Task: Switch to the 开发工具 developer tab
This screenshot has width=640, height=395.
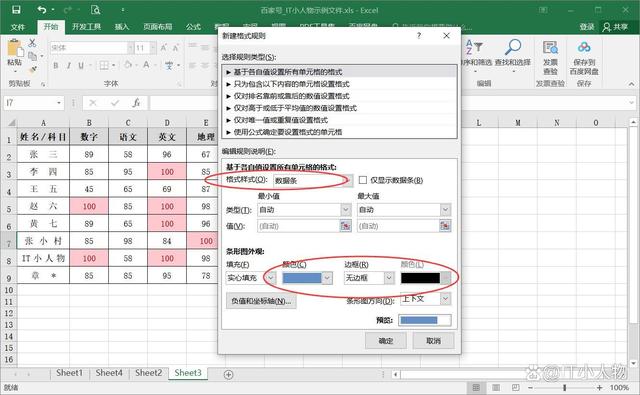Action: (x=87, y=27)
